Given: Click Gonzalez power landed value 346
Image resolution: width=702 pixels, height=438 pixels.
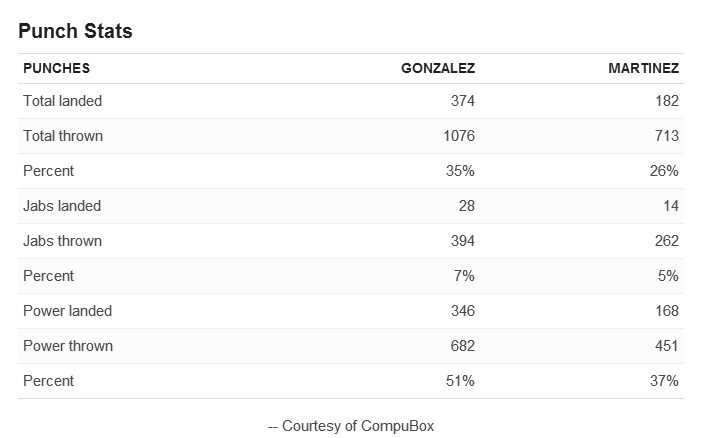Looking at the screenshot, I should coord(462,311).
